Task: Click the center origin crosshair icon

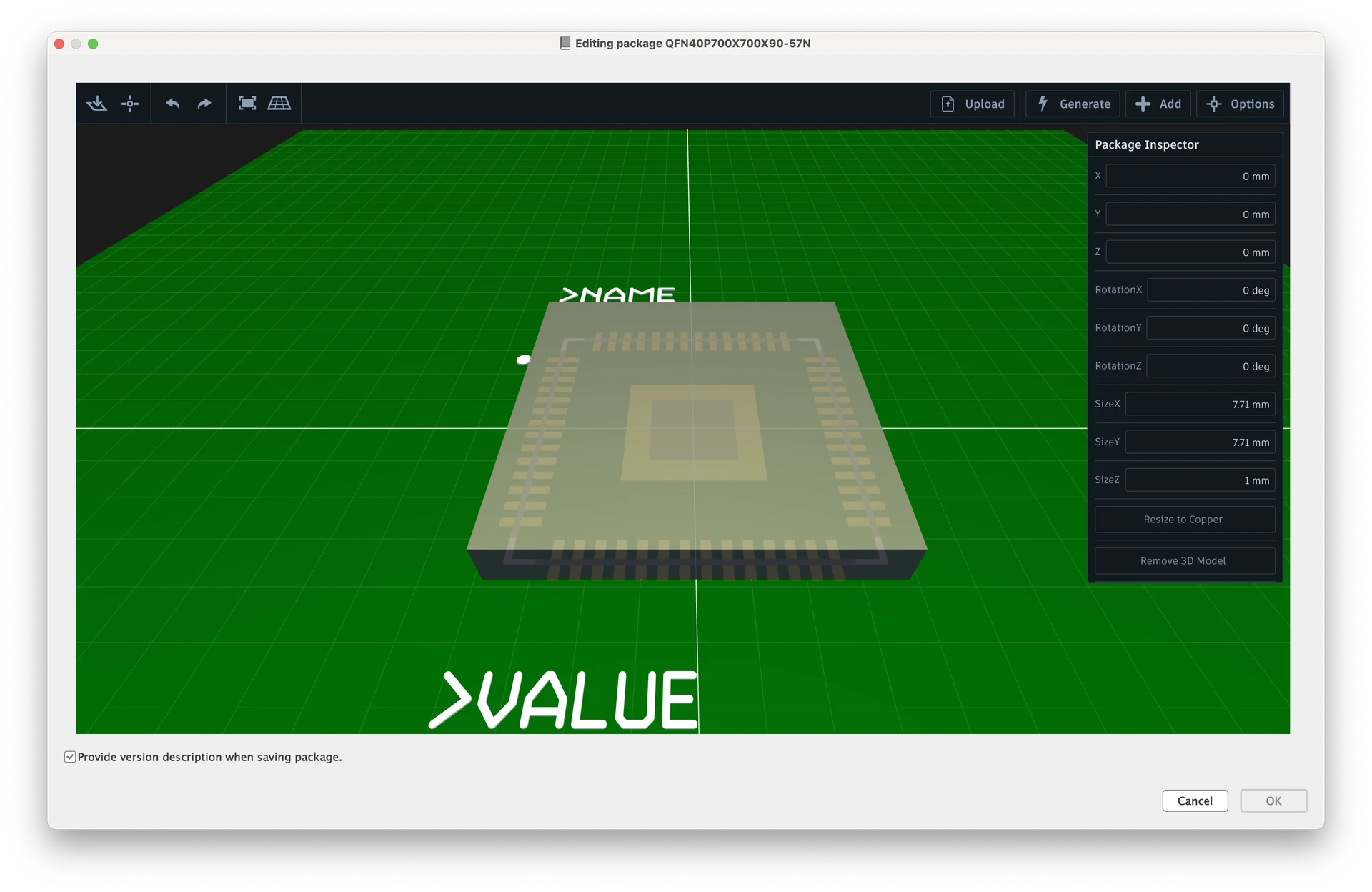Action: point(130,104)
